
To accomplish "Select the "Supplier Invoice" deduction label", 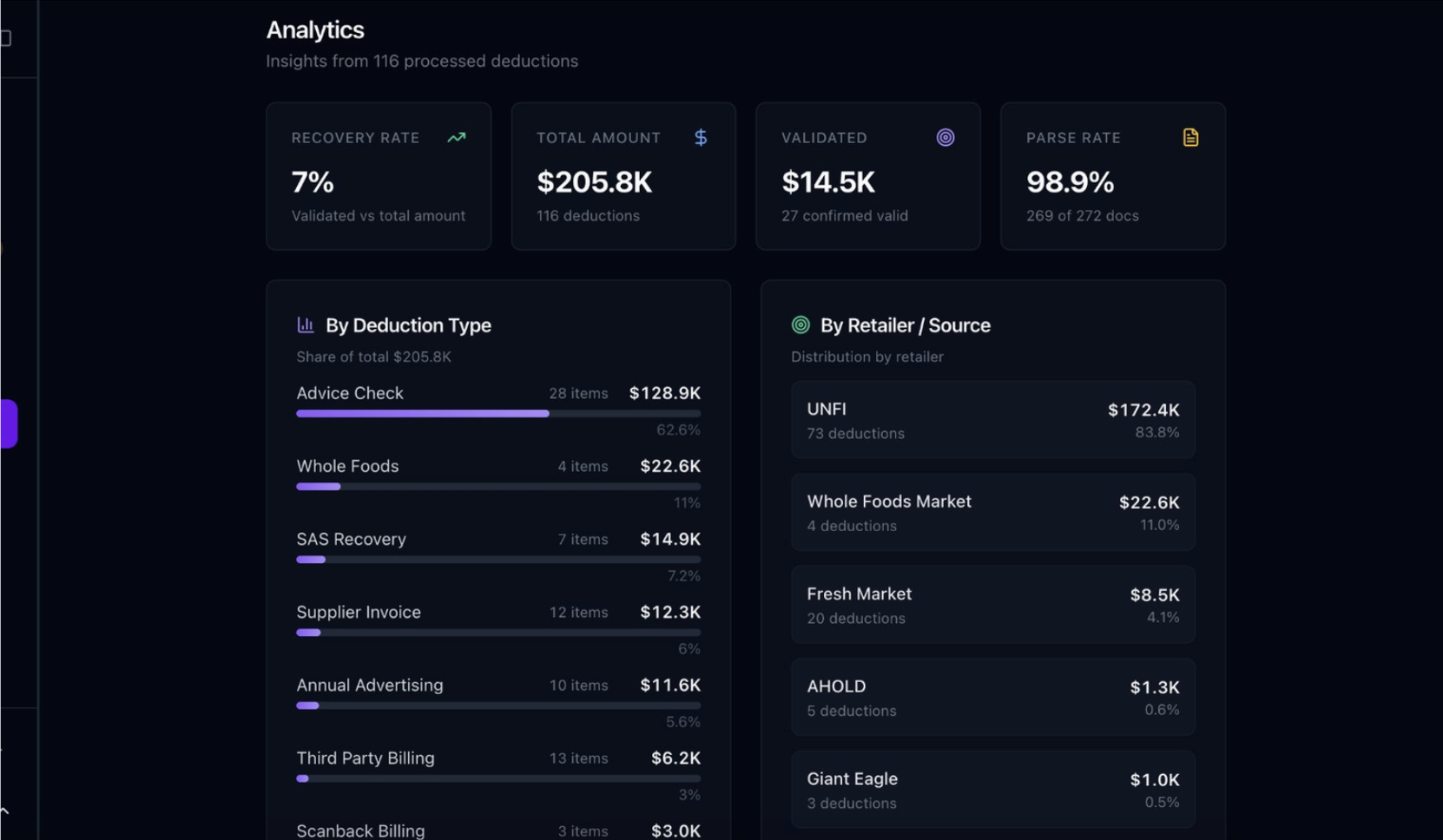I will coord(359,612).
